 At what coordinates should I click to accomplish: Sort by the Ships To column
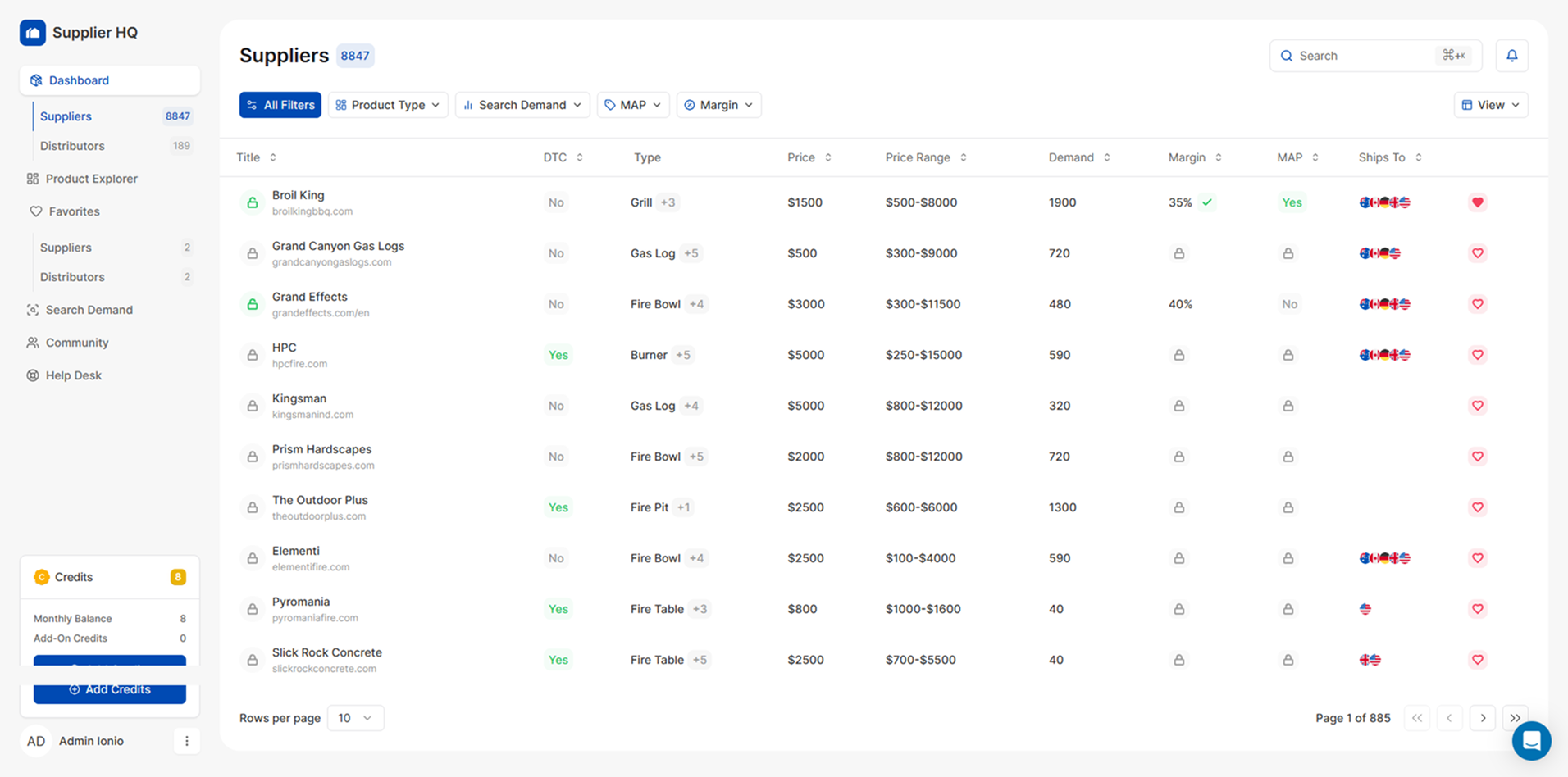pyautogui.click(x=1390, y=157)
